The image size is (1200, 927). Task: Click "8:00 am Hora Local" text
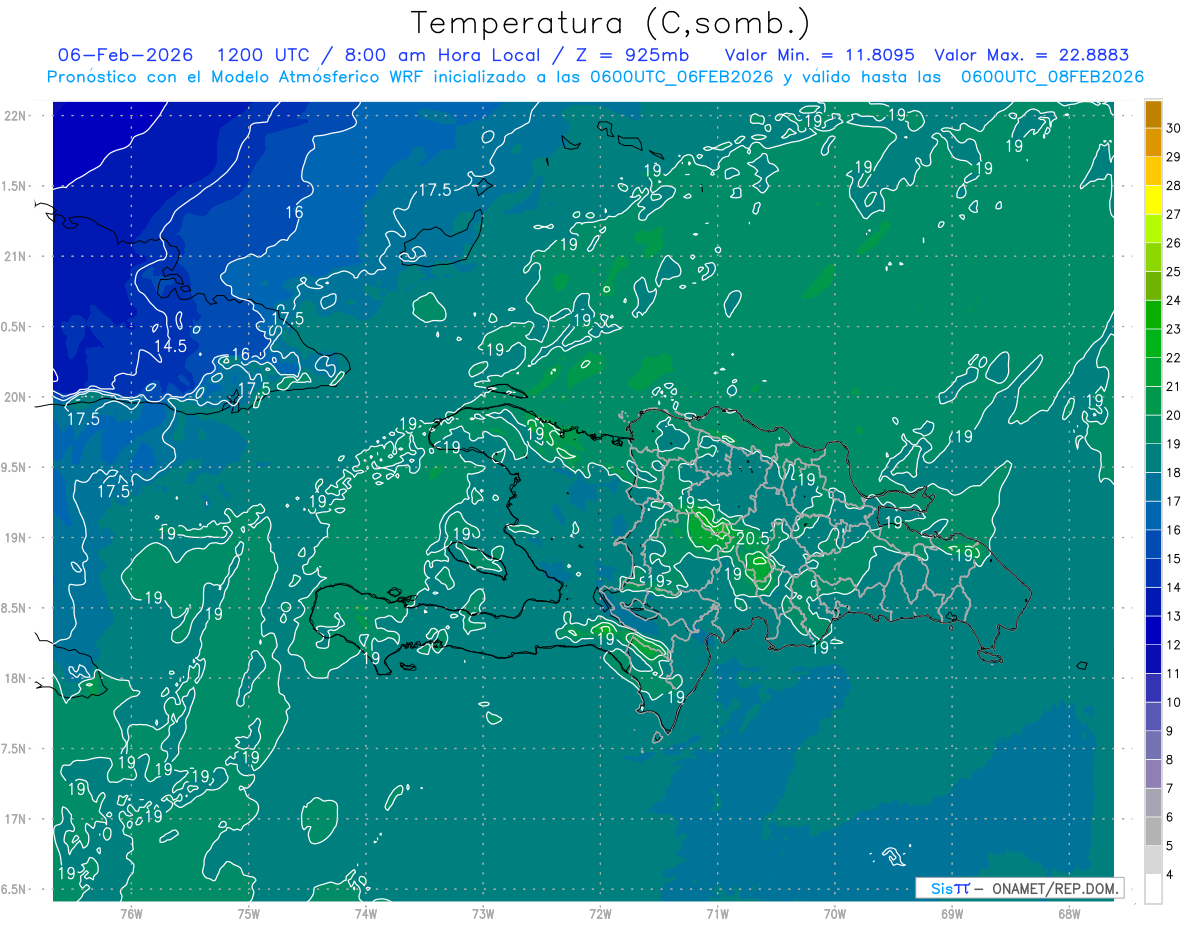tap(444, 55)
